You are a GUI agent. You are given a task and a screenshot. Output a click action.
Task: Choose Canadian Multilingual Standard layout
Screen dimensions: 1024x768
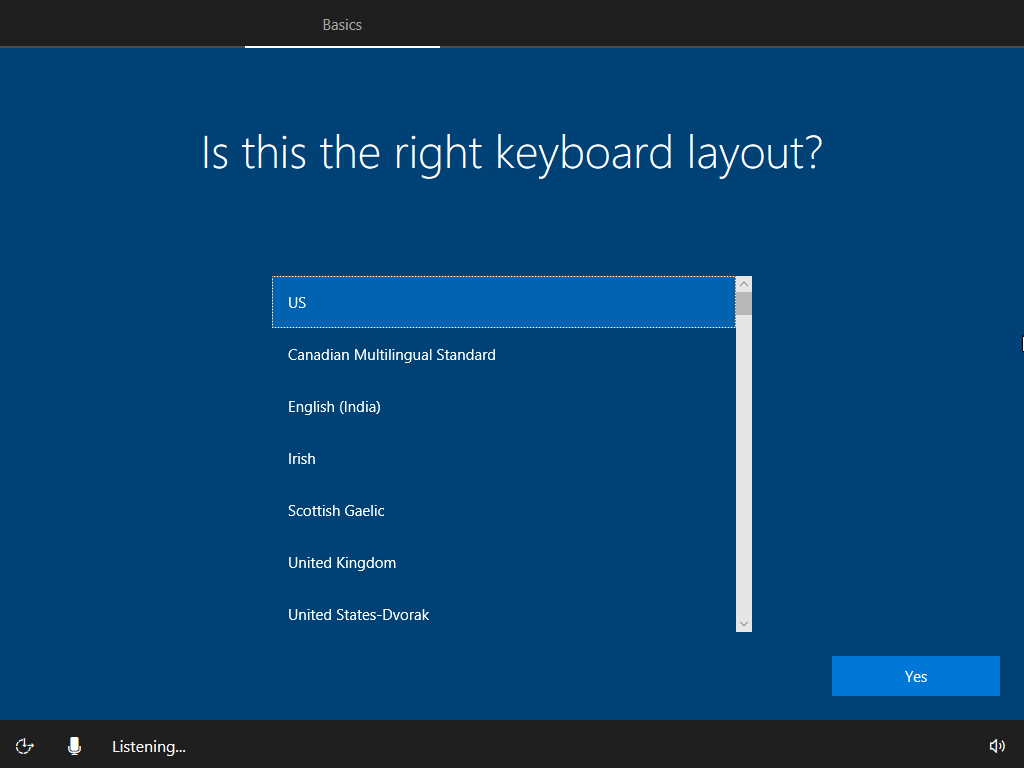click(x=504, y=355)
